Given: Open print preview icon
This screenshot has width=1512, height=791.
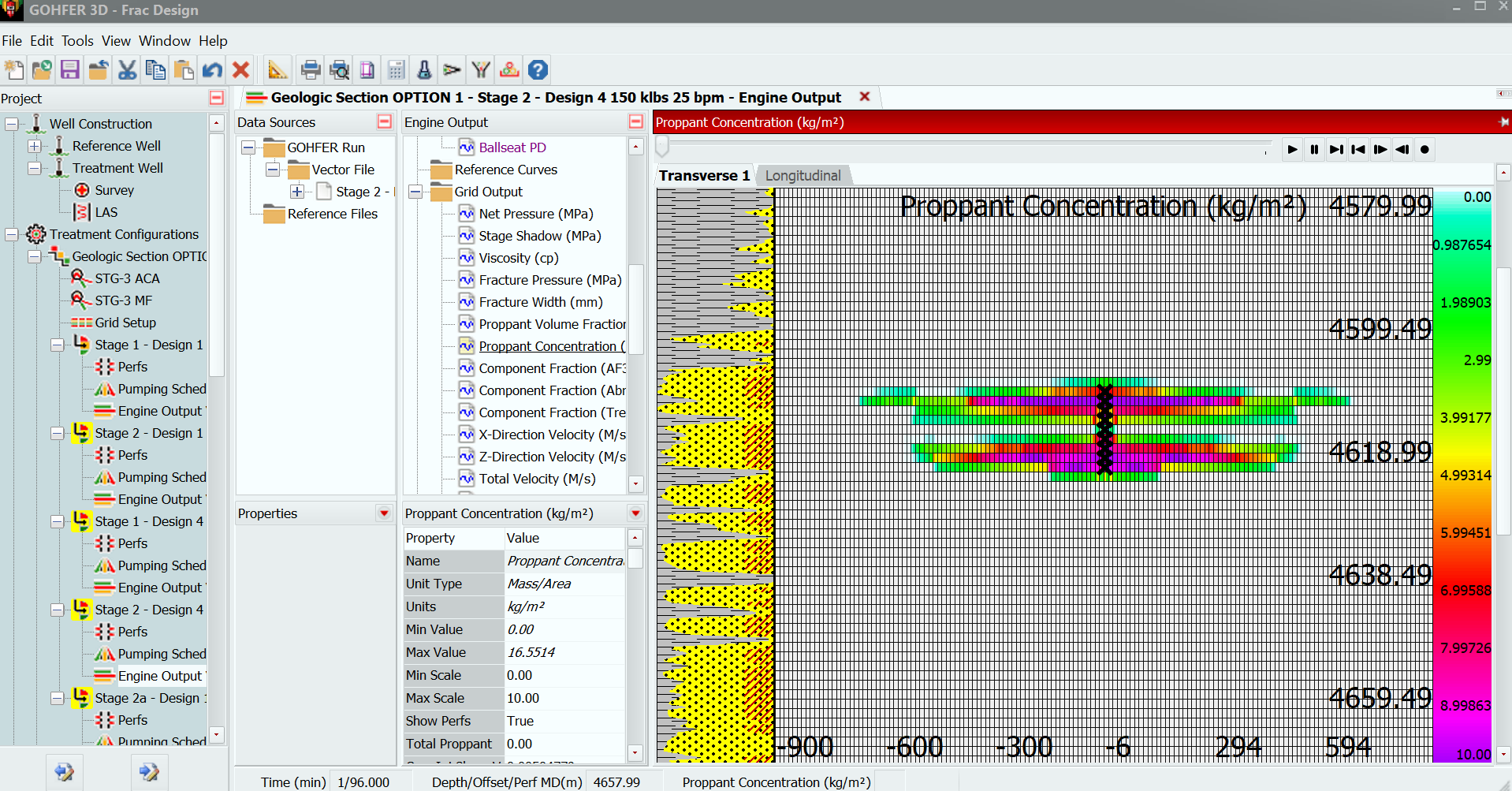Looking at the screenshot, I should 339,70.
